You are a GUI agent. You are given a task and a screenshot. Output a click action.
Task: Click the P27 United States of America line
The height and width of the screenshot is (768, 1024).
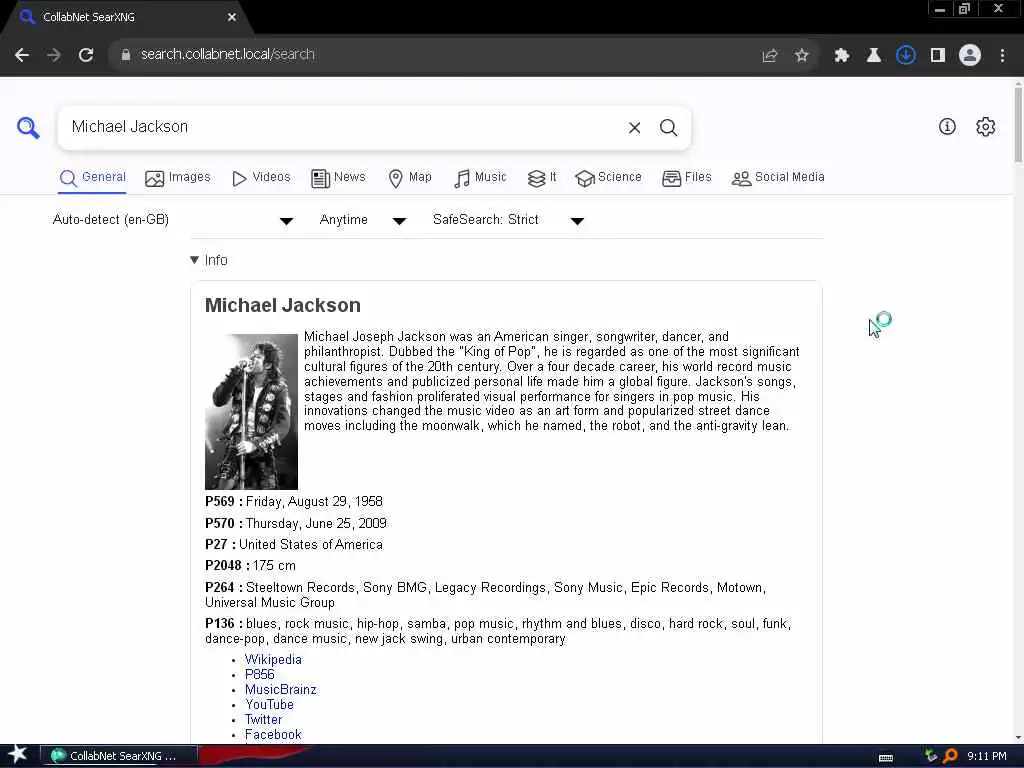(x=294, y=545)
